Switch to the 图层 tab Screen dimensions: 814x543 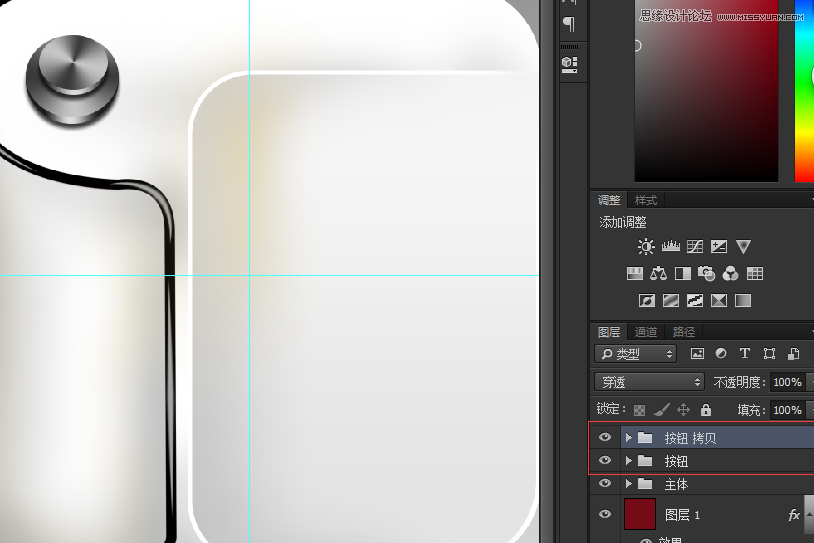[x=609, y=332]
